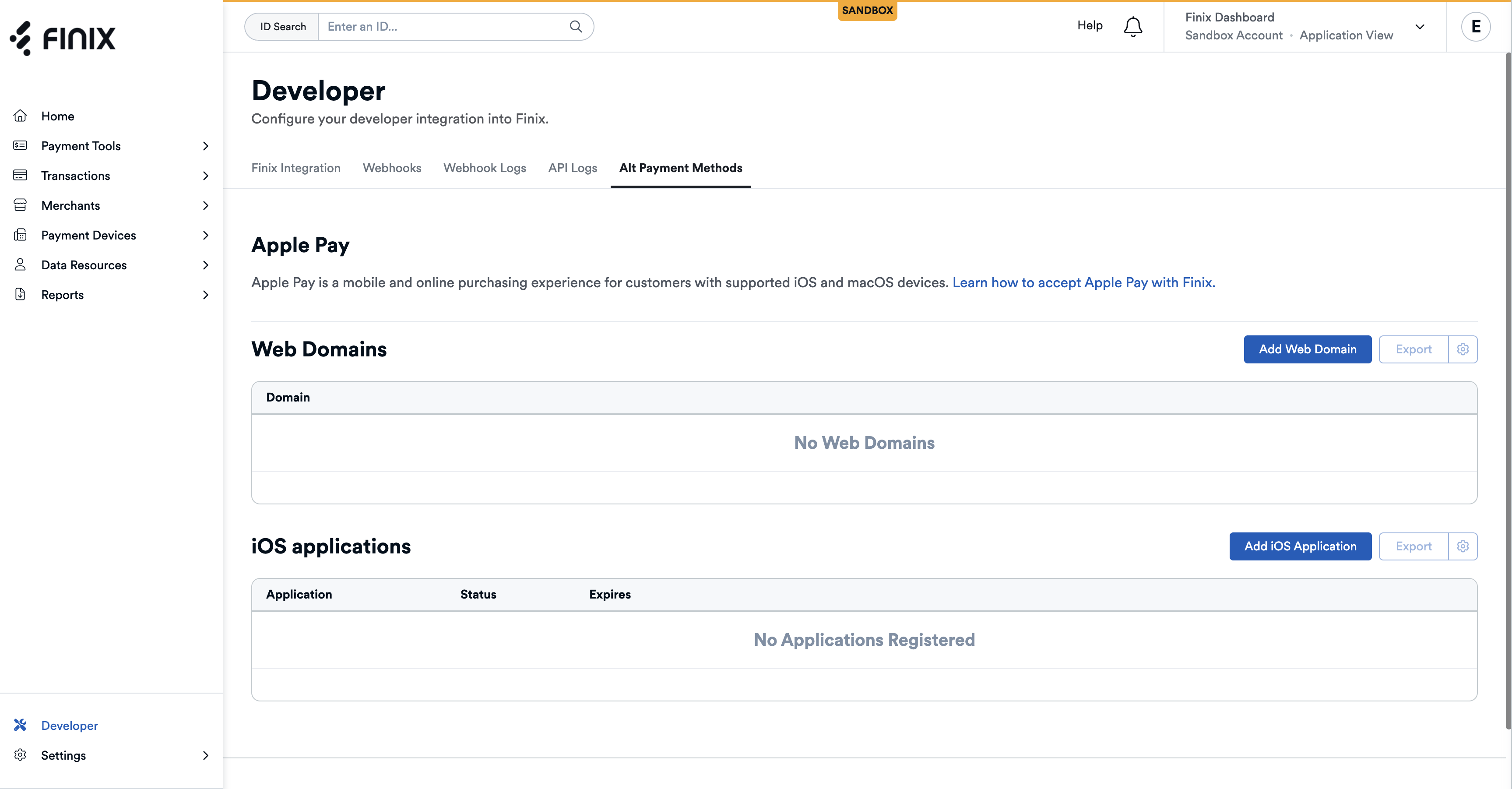Image resolution: width=1512 pixels, height=789 pixels.
Task: Click the Application column header
Action: point(299,595)
